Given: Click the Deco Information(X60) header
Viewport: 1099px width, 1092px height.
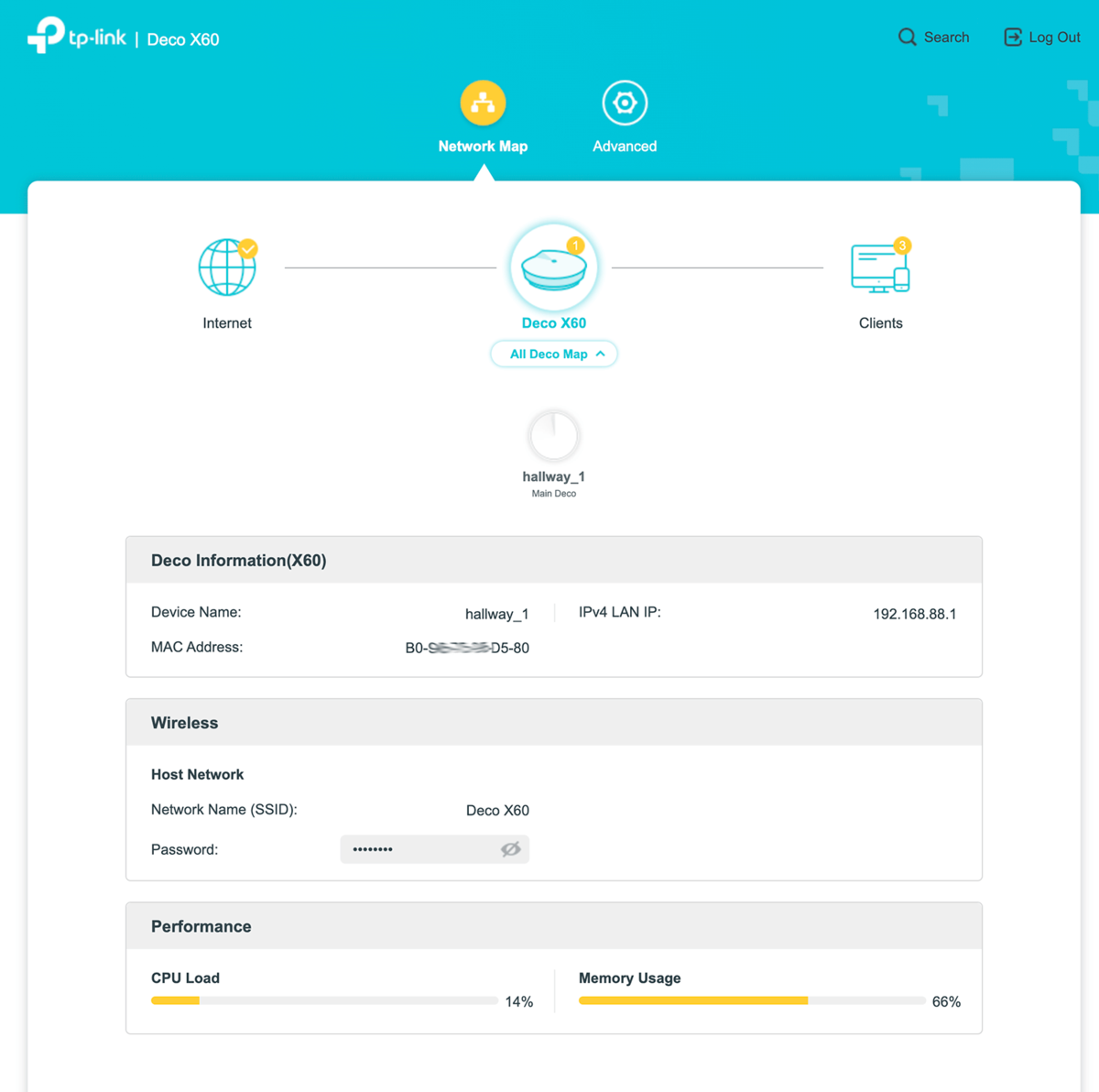Looking at the screenshot, I should click(x=554, y=561).
